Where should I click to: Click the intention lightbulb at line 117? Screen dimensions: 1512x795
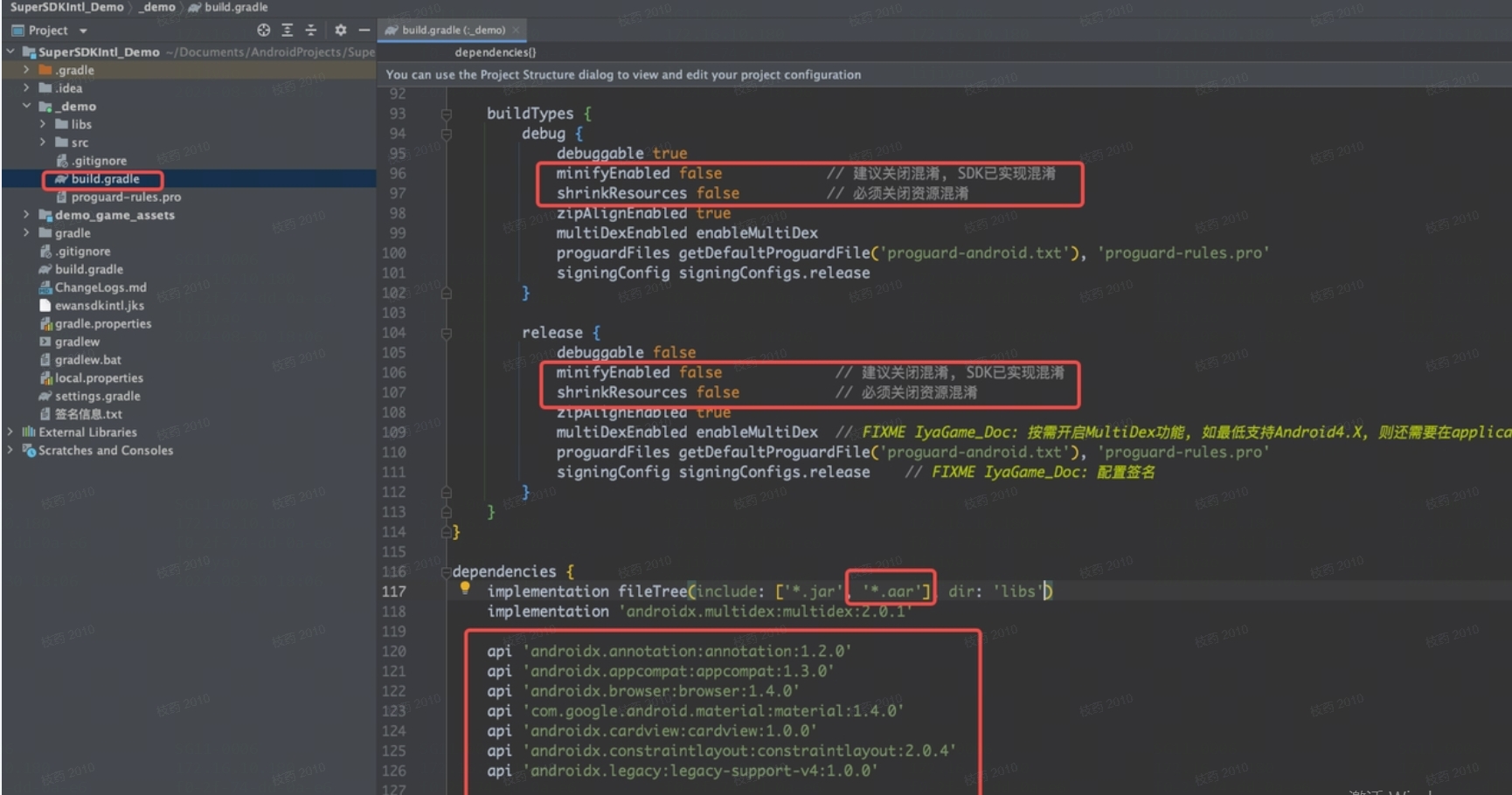click(x=465, y=588)
